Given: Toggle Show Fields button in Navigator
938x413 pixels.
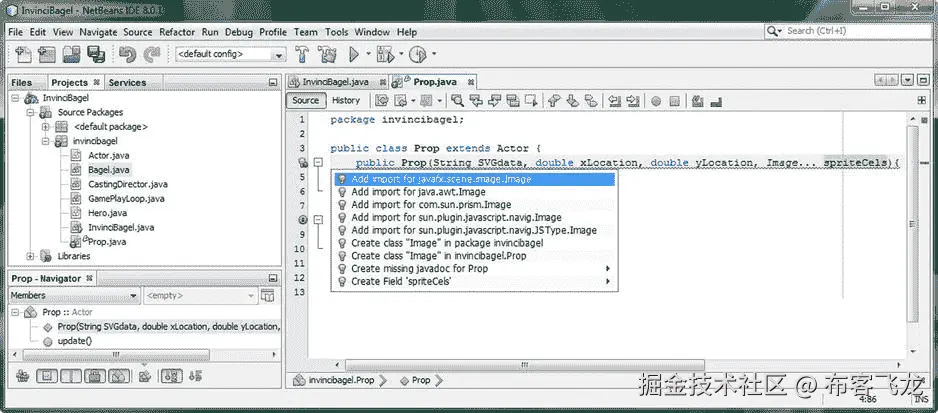Looking at the screenshot, I should pos(47,376).
